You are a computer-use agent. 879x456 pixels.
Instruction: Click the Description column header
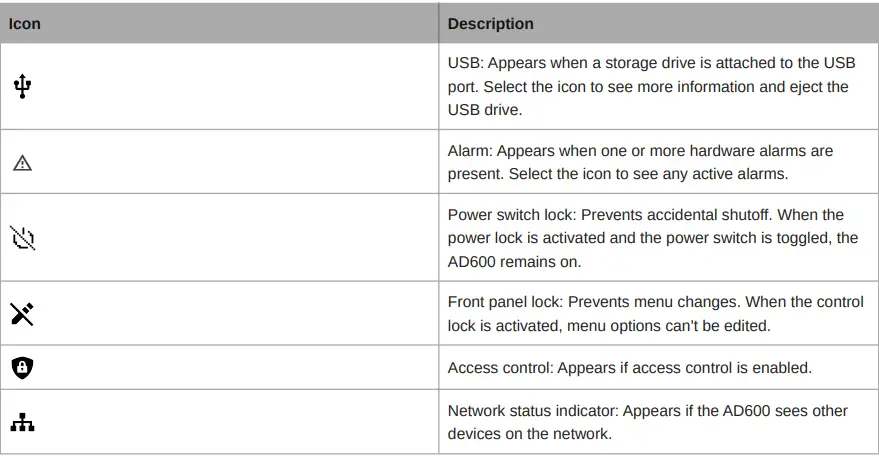coord(490,23)
